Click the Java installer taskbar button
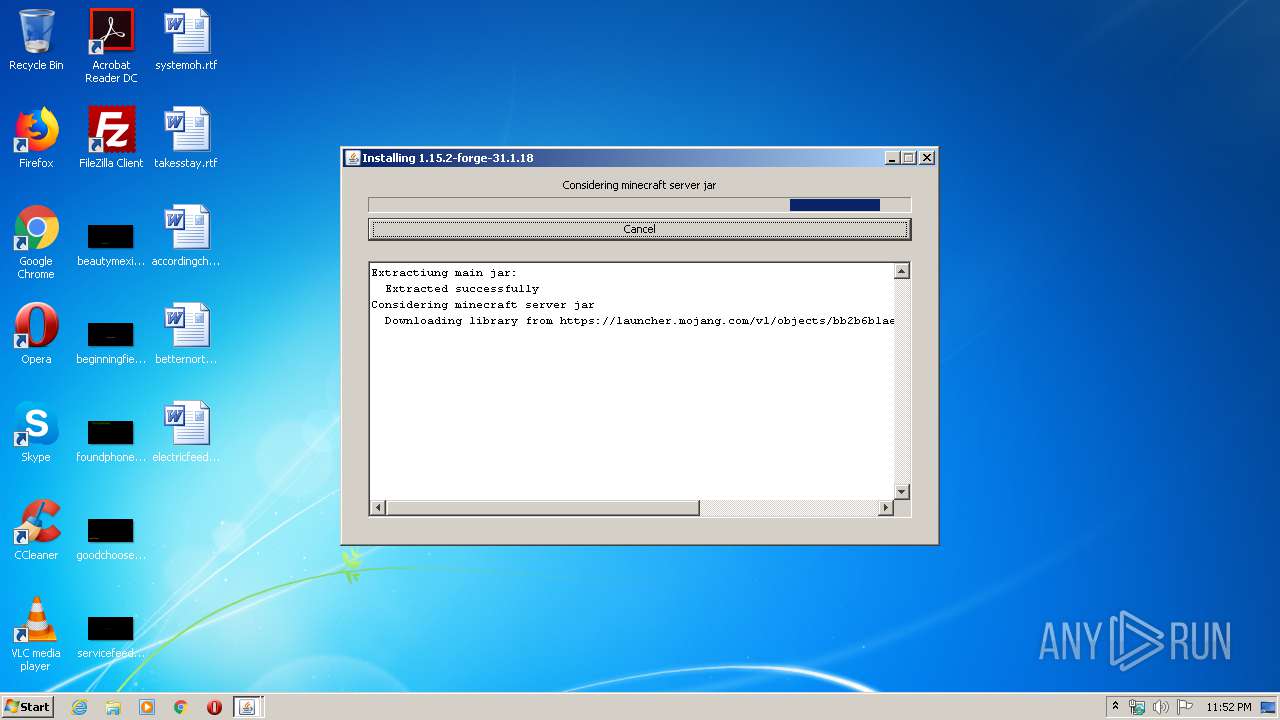 247,707
